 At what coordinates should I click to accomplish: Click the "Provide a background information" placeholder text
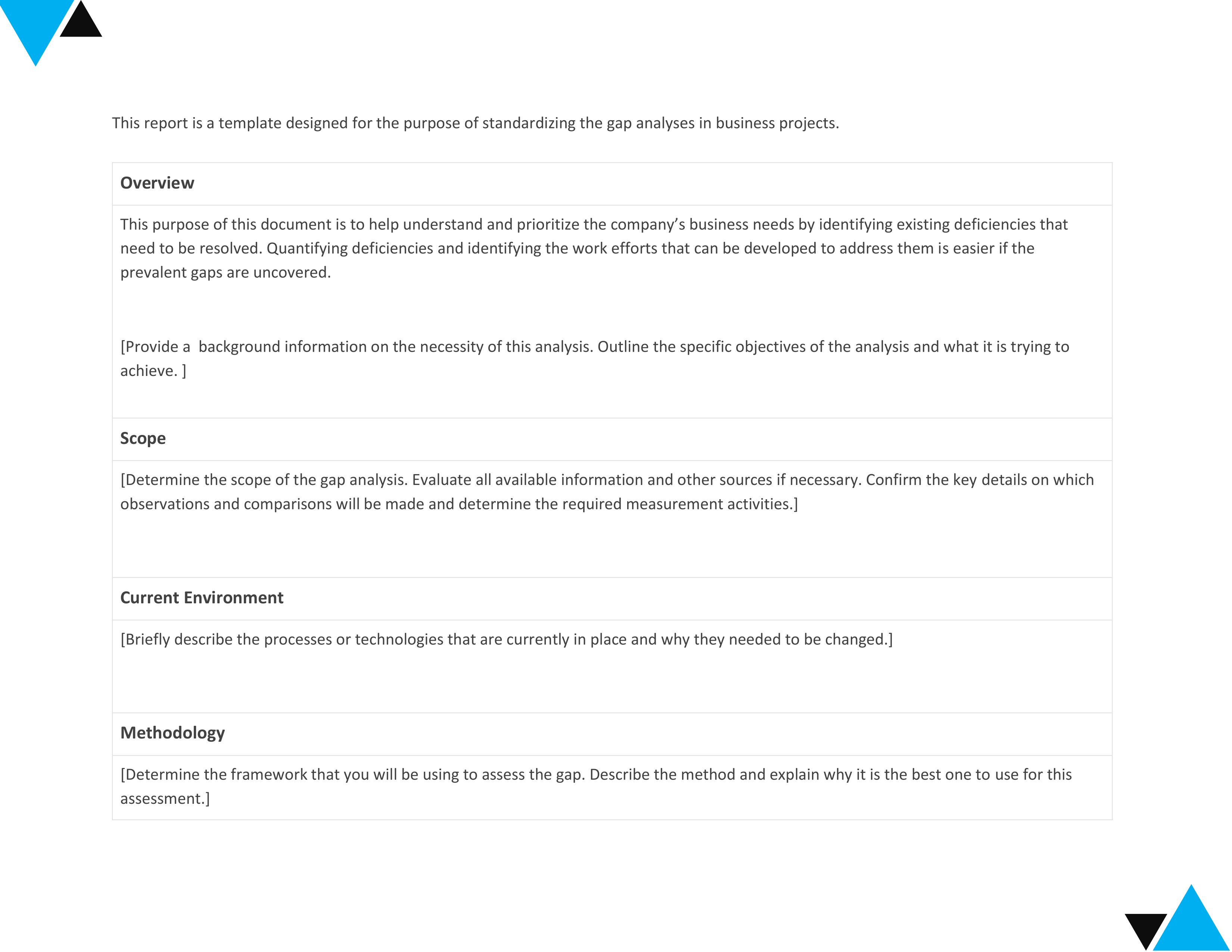pos(595,347)
